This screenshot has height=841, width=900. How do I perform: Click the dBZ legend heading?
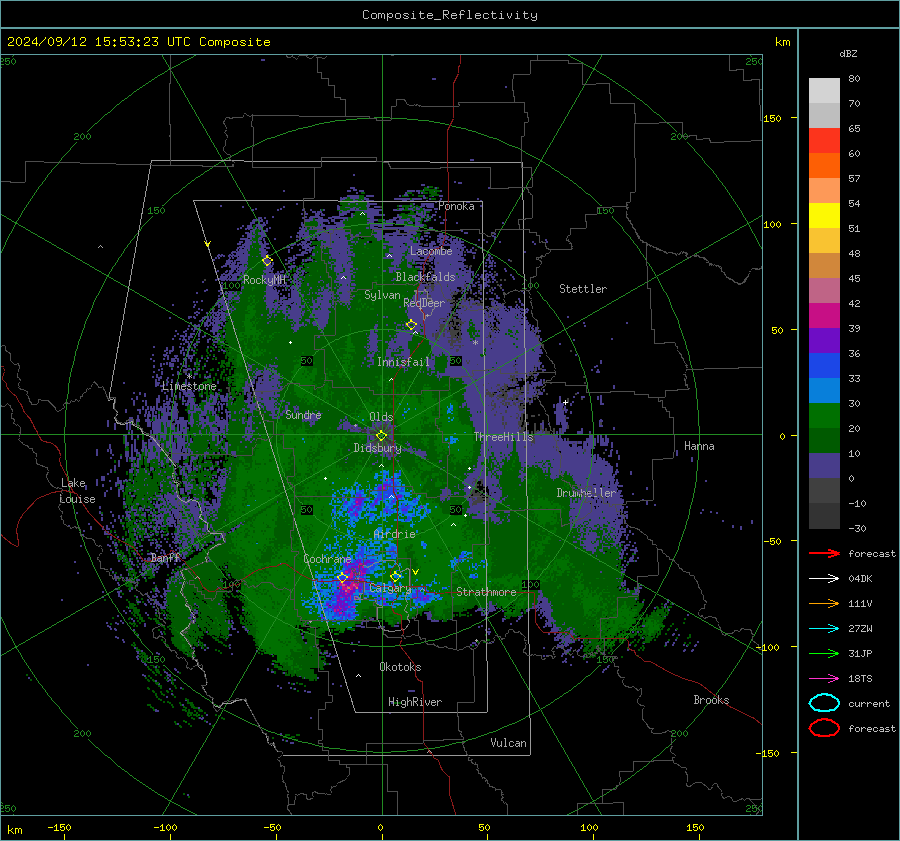click(848, 53)
